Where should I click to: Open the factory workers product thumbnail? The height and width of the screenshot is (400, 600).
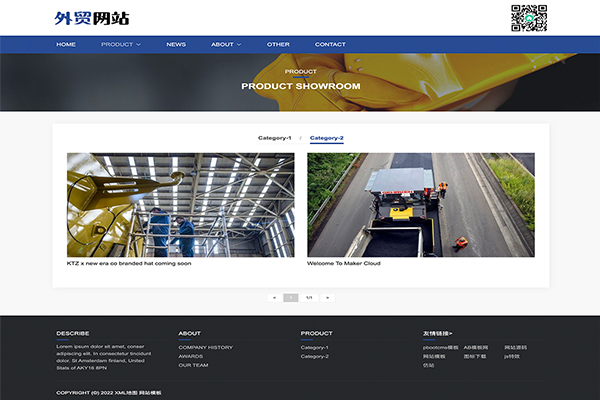pos(180,205)
